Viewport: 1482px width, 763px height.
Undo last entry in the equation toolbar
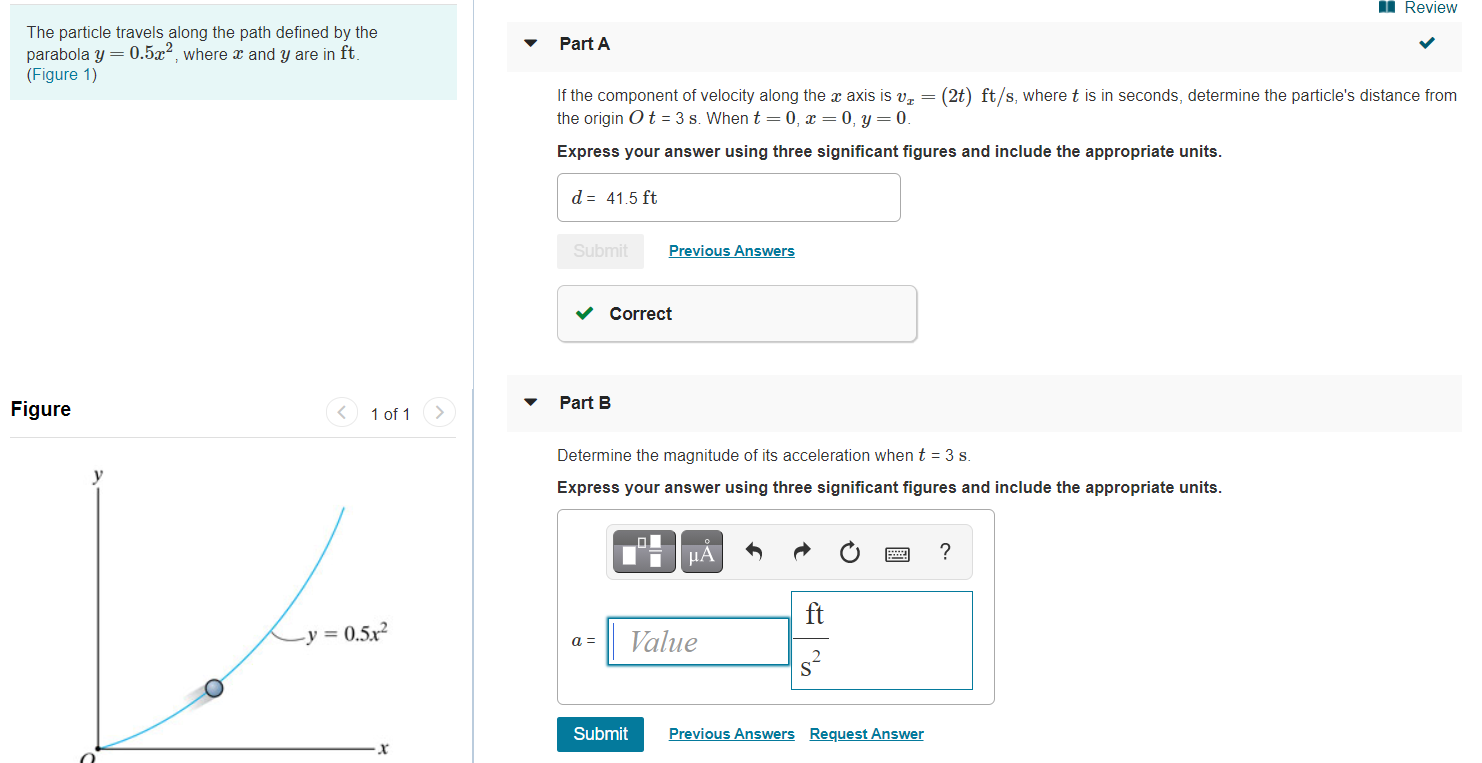click(753, 551)
